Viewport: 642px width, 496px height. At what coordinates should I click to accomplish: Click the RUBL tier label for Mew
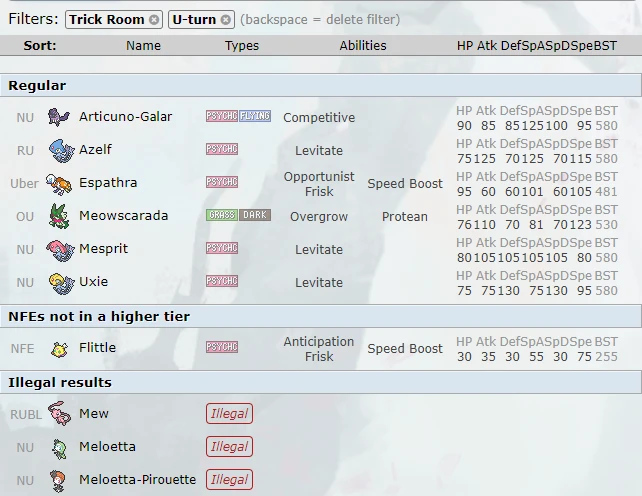26,415
